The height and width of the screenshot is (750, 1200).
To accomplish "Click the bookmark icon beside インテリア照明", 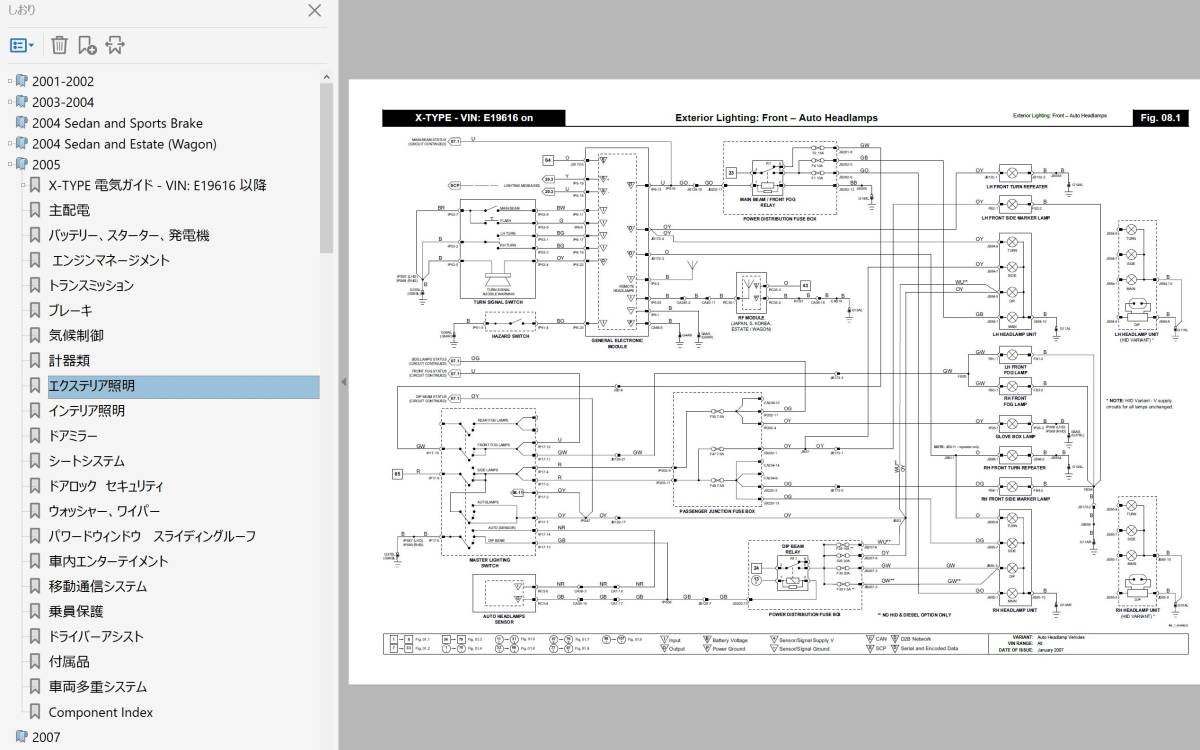I will pyautogui.click(x=35, y=411).
